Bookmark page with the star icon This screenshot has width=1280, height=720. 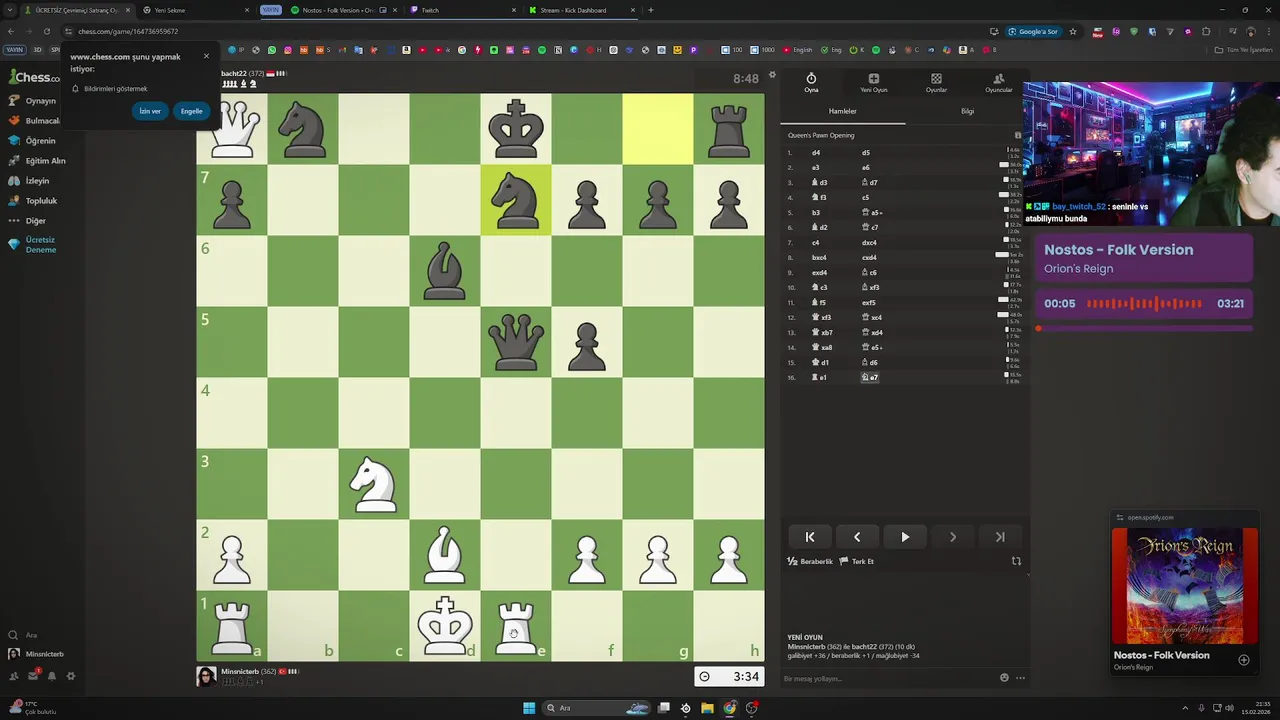(x=1073, y=31)
